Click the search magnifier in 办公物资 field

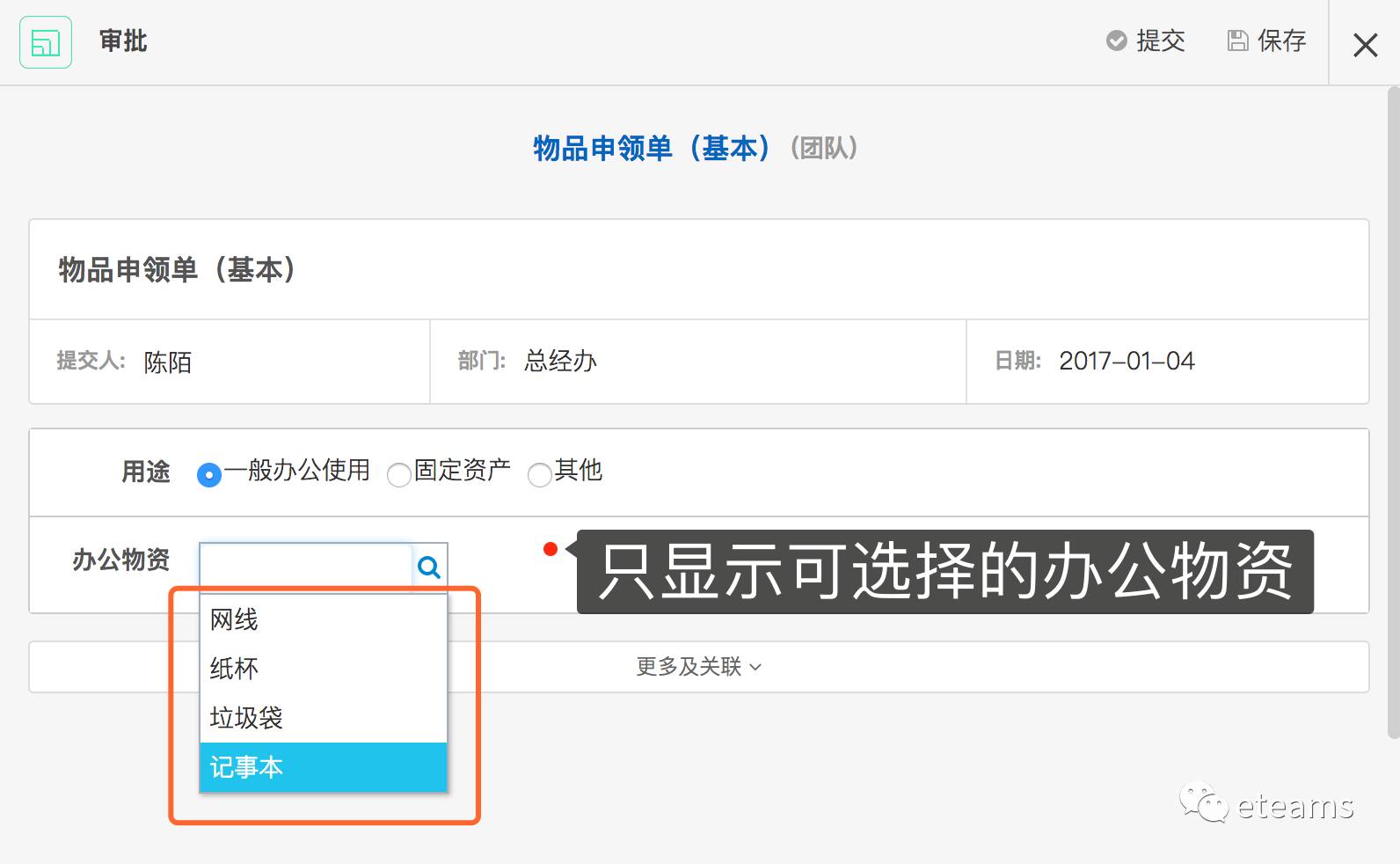pyautogui.click(x=429, y=567)
